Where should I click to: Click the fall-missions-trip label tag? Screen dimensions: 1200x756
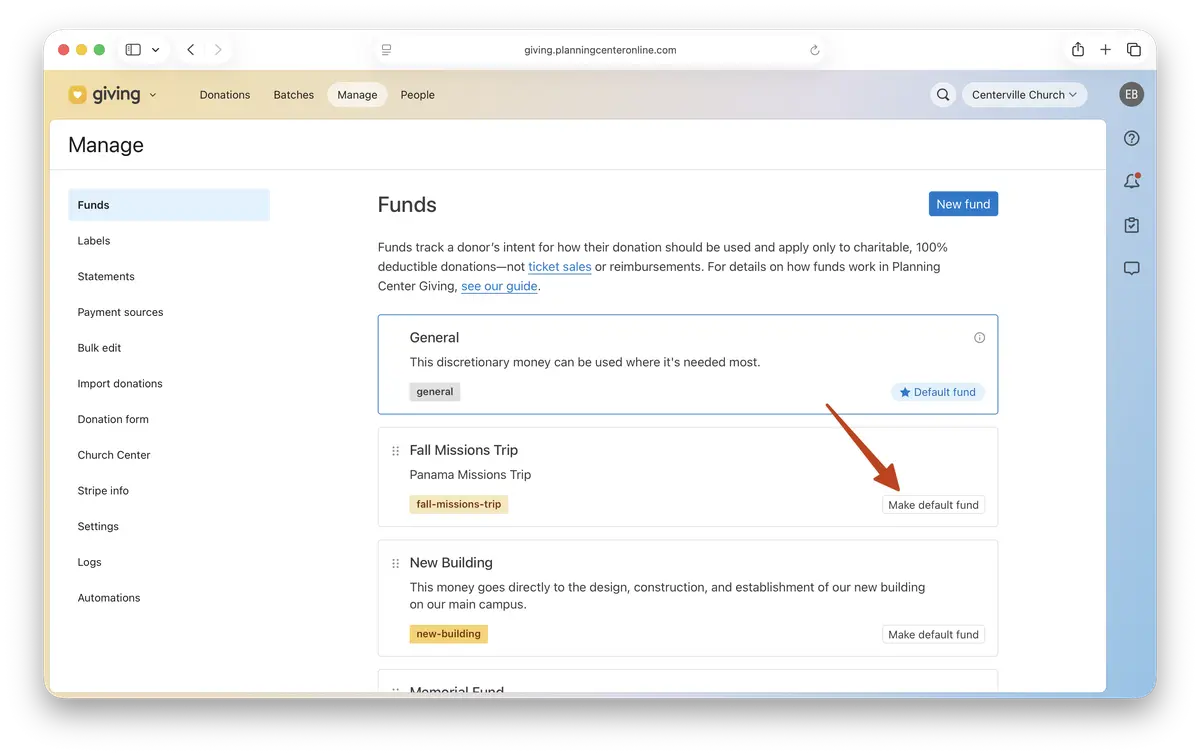pyautogui.click(x=459, y=505)
